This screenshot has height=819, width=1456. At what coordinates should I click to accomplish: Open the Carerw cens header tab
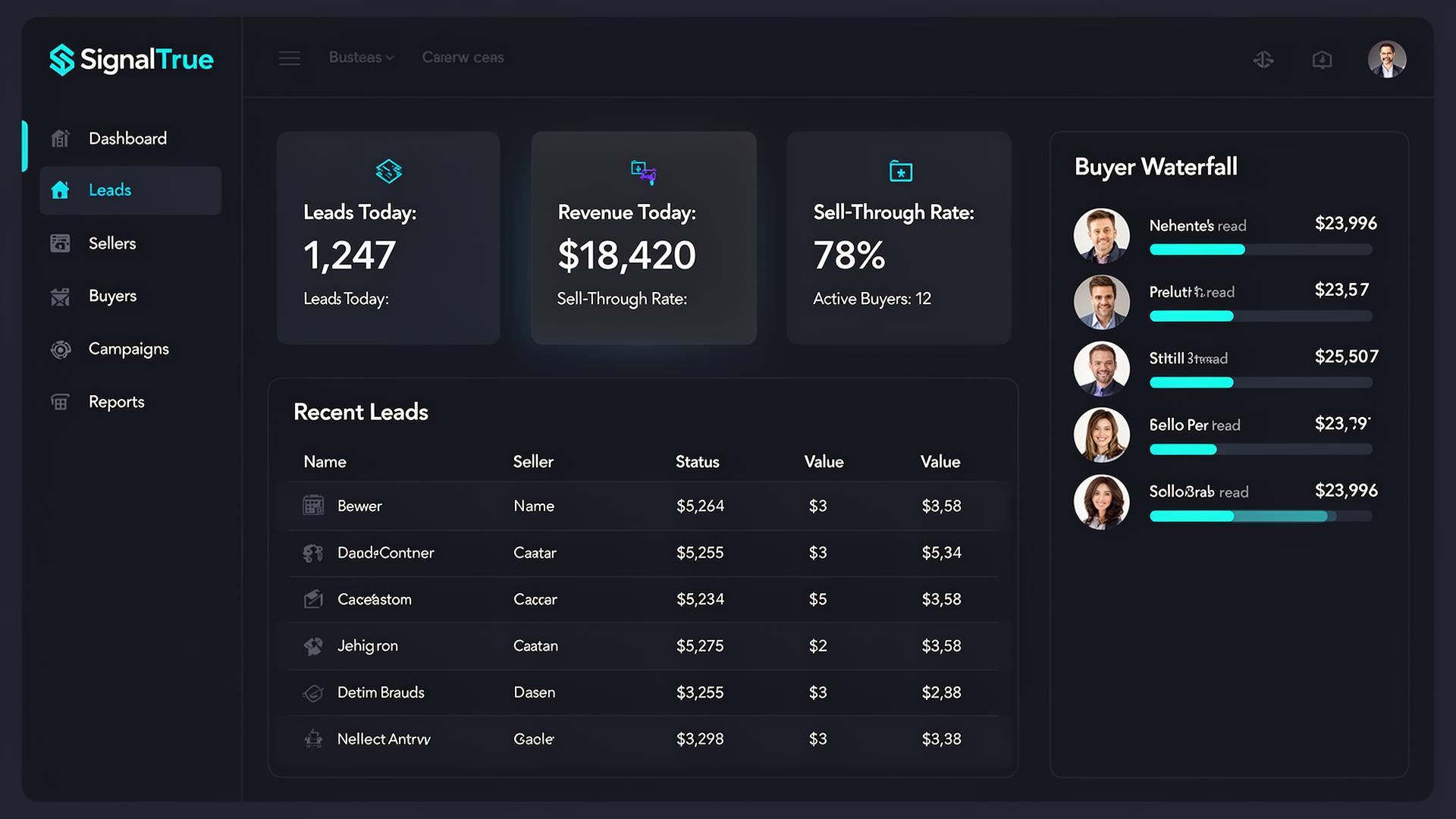click(463, 58)
